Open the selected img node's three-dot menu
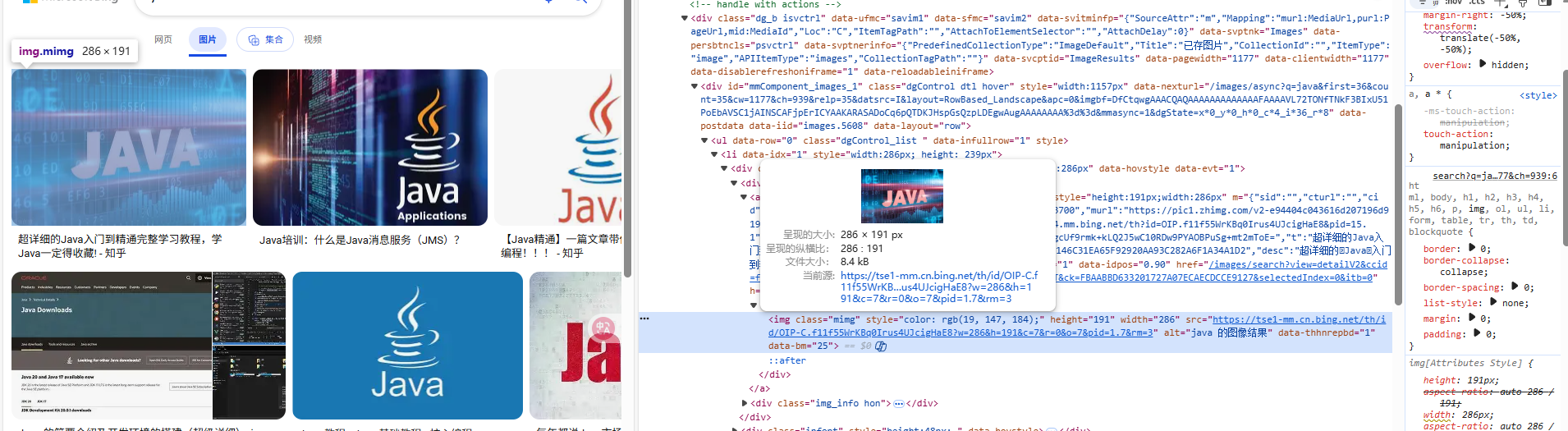This screenshot has width=1568, height=431. click(x=644, y=319)
